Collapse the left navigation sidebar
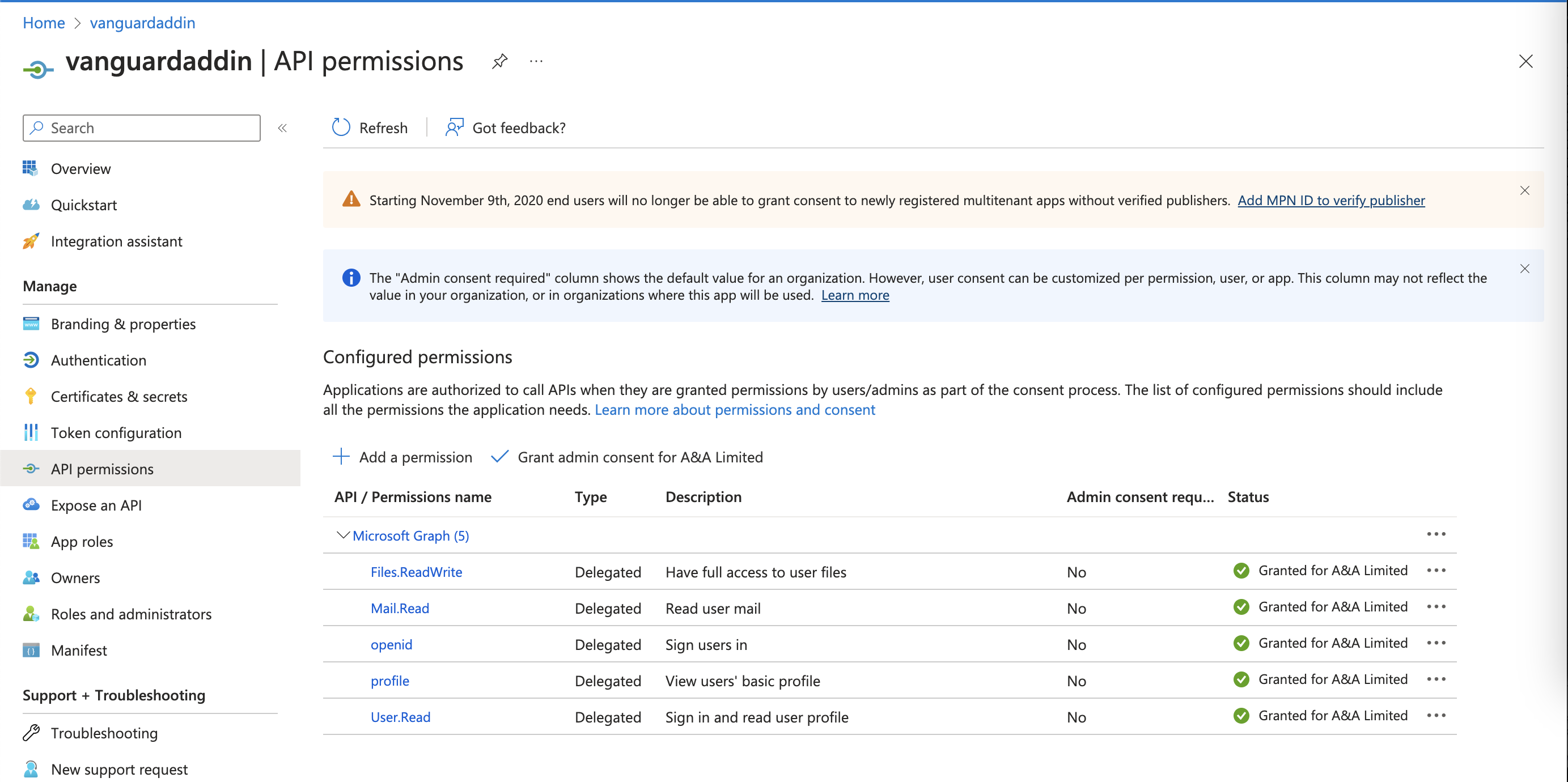The height and width of the screenshot is (782, 1568). click(282, 128)
